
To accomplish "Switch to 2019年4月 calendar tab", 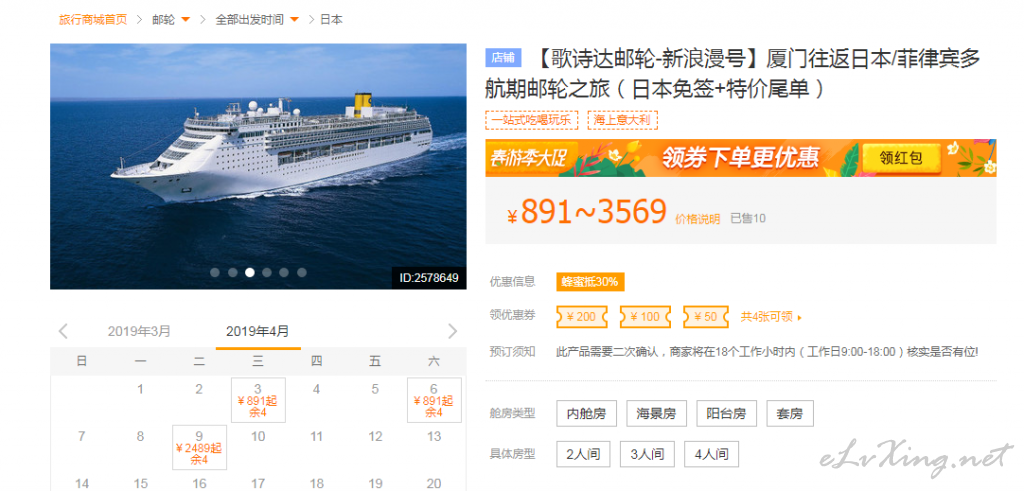I will click(257, 331).
